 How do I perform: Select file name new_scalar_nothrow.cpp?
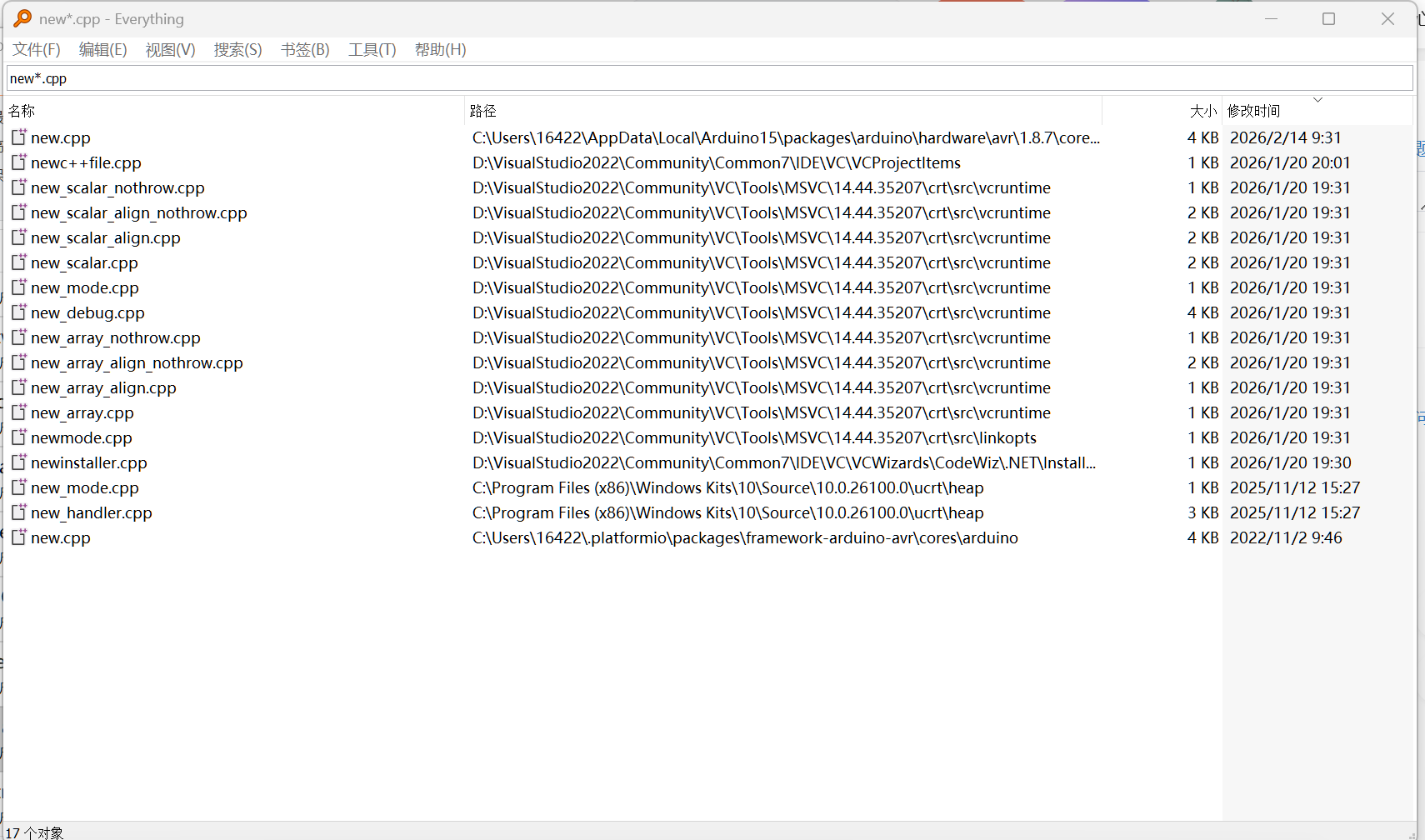point(117,187)
